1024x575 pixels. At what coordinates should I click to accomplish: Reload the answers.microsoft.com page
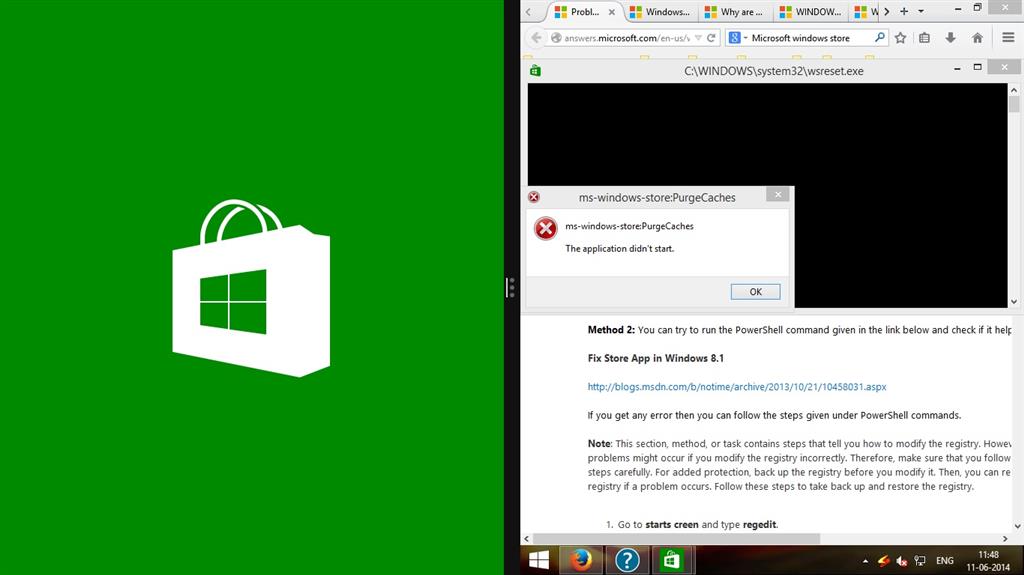pos(711,38)
